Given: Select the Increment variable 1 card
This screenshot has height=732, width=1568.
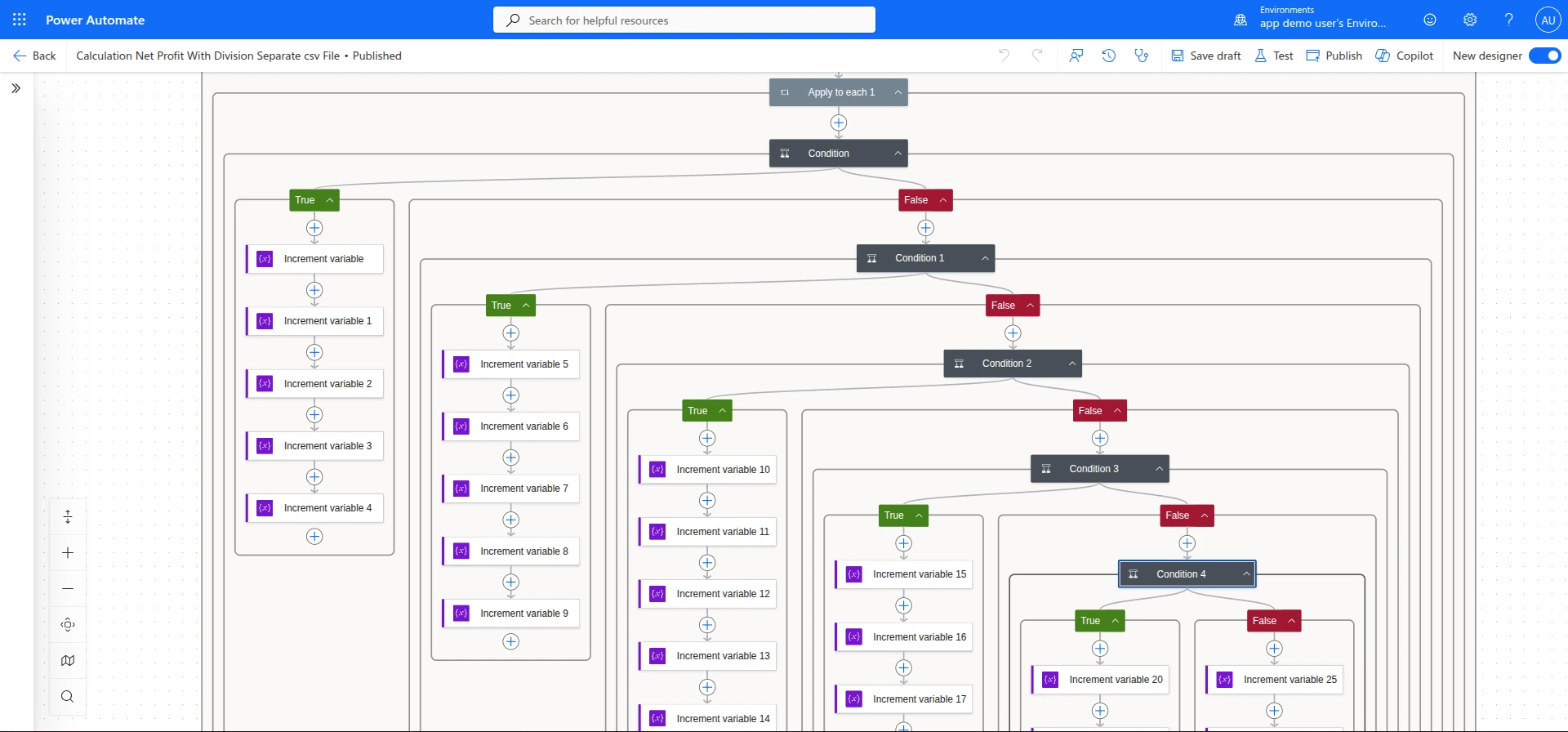Looking at the screenshot, I should pos(314,321).
